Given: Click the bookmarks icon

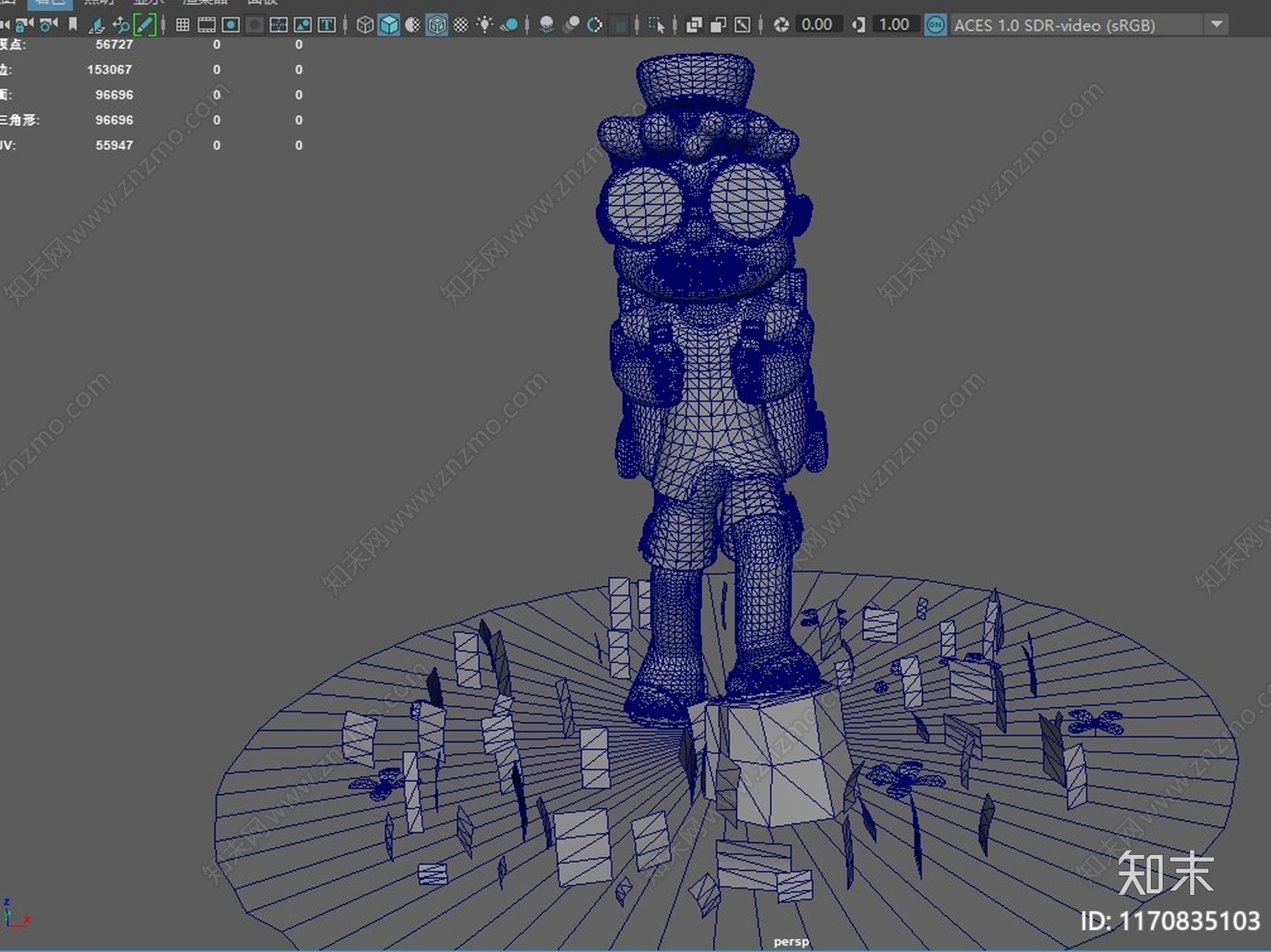Looking at the screenshot, I should pyautogui.click(x=73, y=25).
